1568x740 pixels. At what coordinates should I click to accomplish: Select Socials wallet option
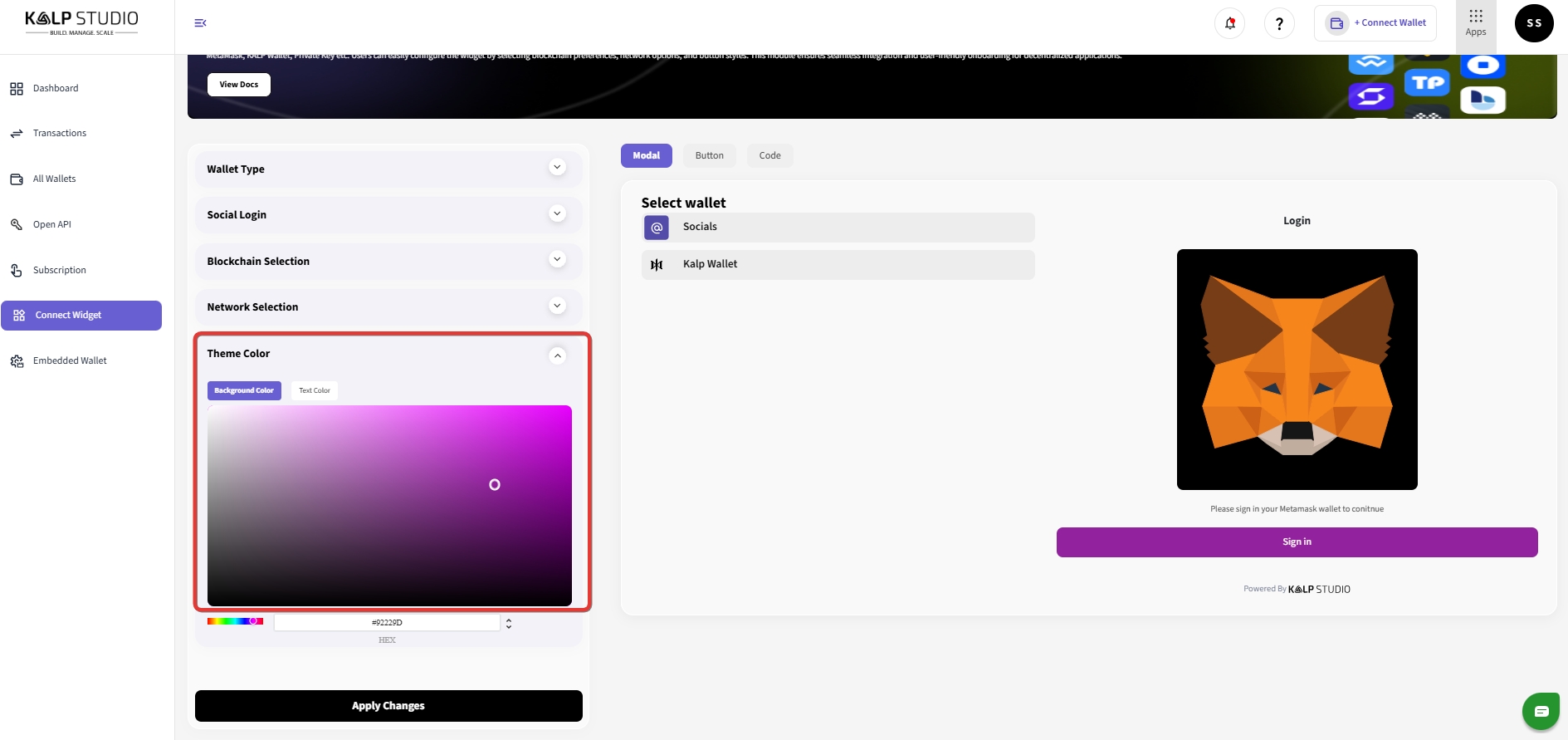pos(838,227)
